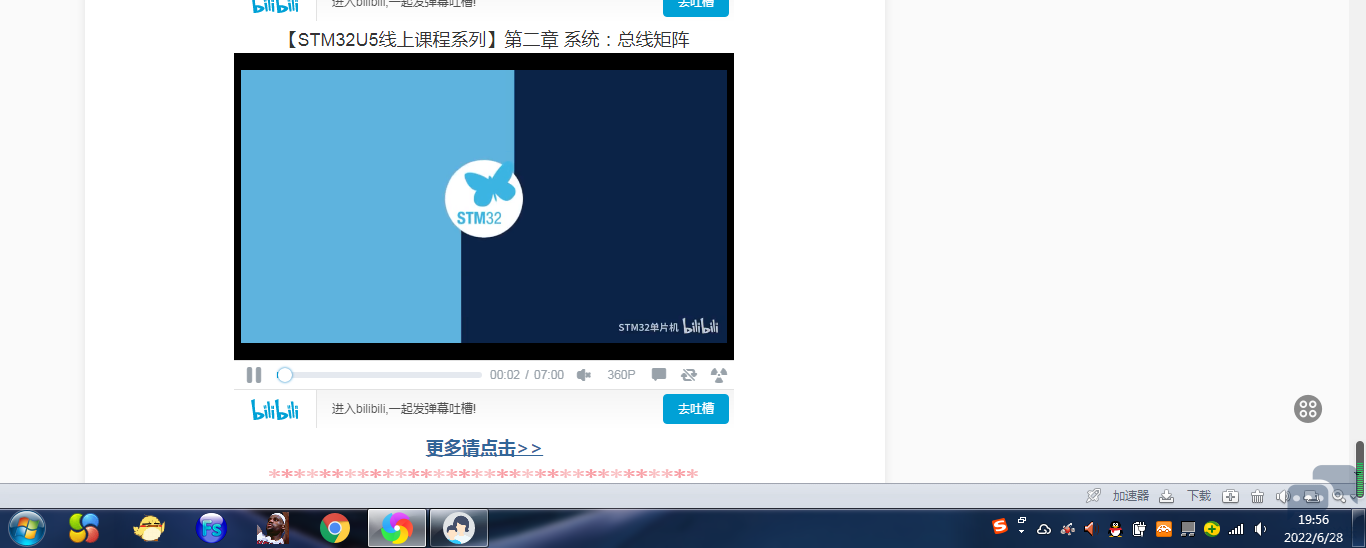The width and height of the screenshot is (1366, 548).
Task: Open the yellow chick taskbar app
Action: pos(149,528)
